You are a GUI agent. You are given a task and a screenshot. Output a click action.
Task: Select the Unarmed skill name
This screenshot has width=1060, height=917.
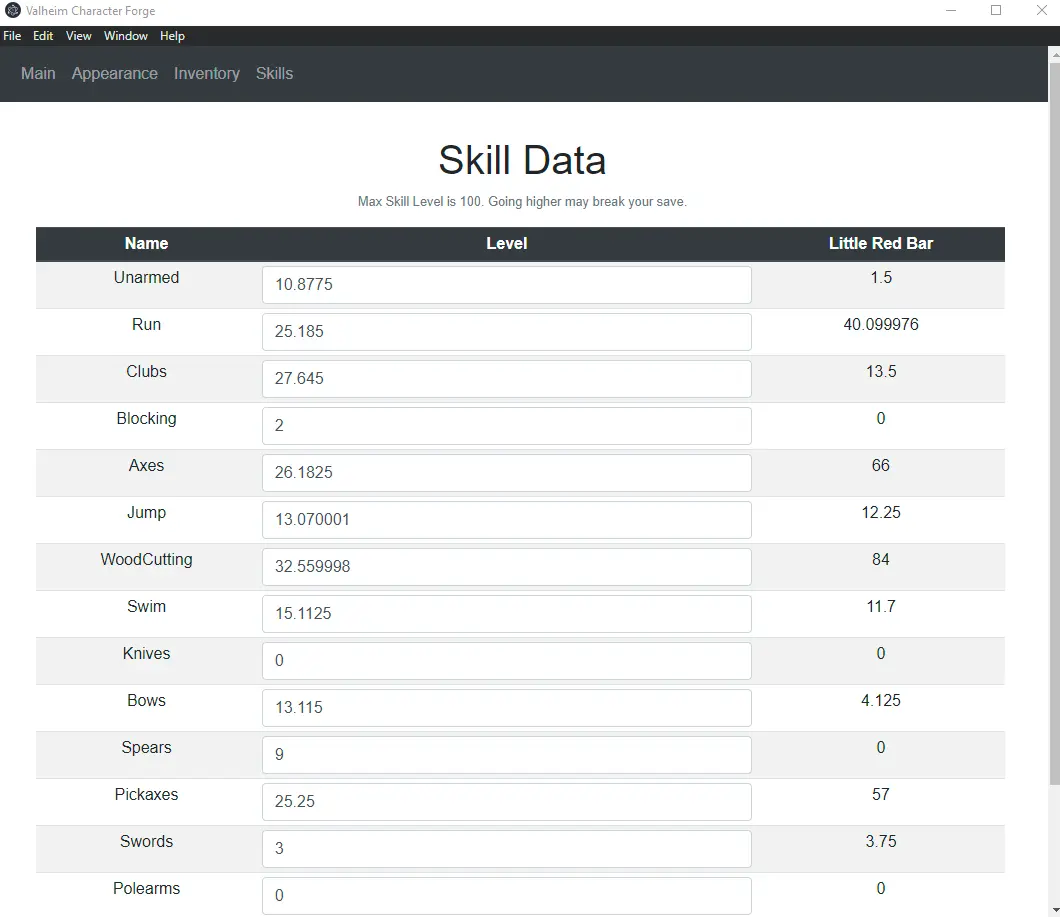point(147,277)
